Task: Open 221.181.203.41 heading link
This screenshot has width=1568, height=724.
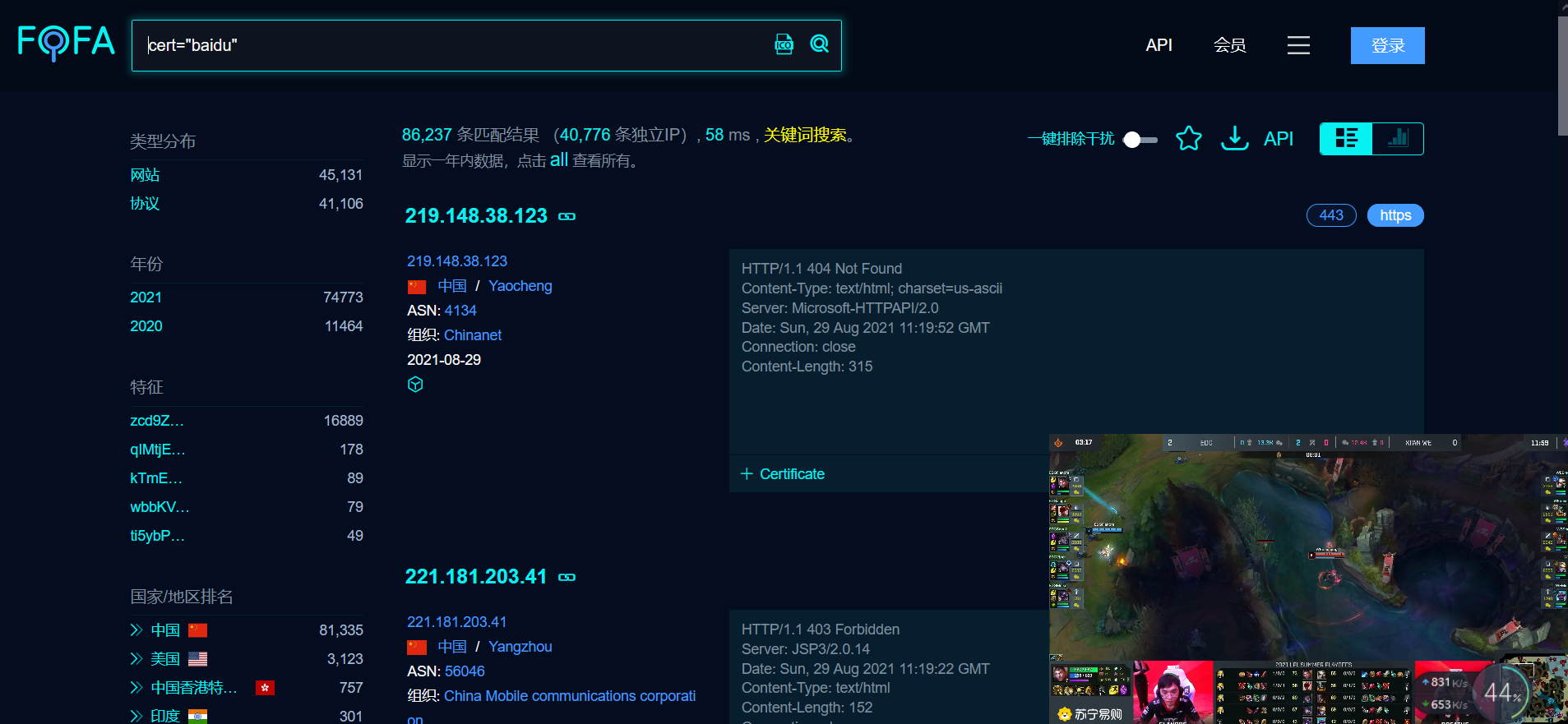Action: click(x=476, y=576)
